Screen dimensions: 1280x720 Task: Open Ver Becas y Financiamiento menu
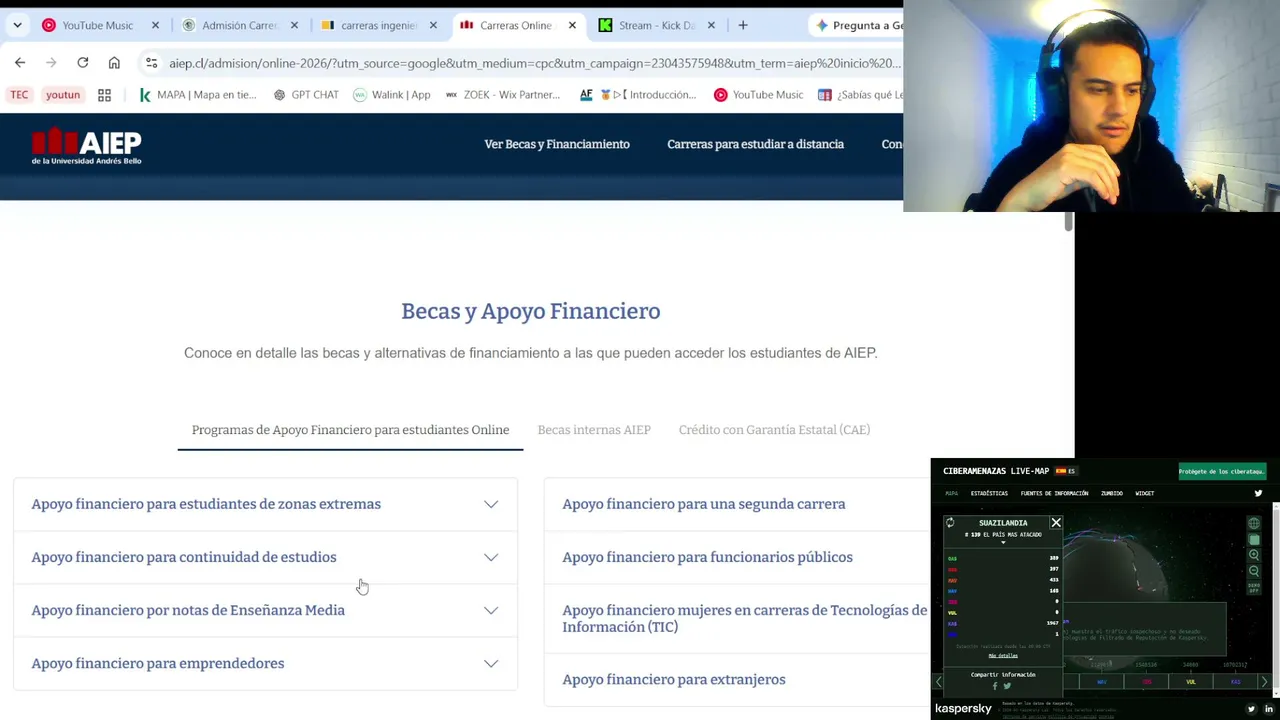[557, 144]
